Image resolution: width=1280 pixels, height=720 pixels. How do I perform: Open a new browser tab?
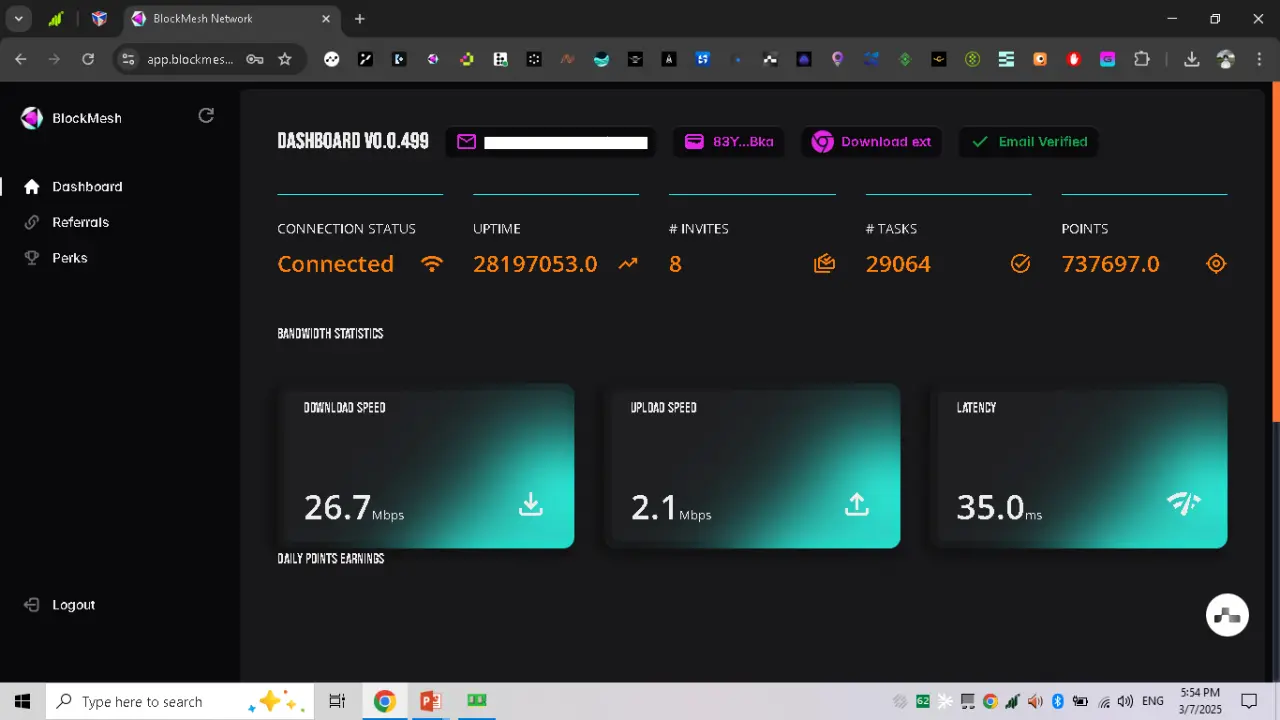click(360, 19)
